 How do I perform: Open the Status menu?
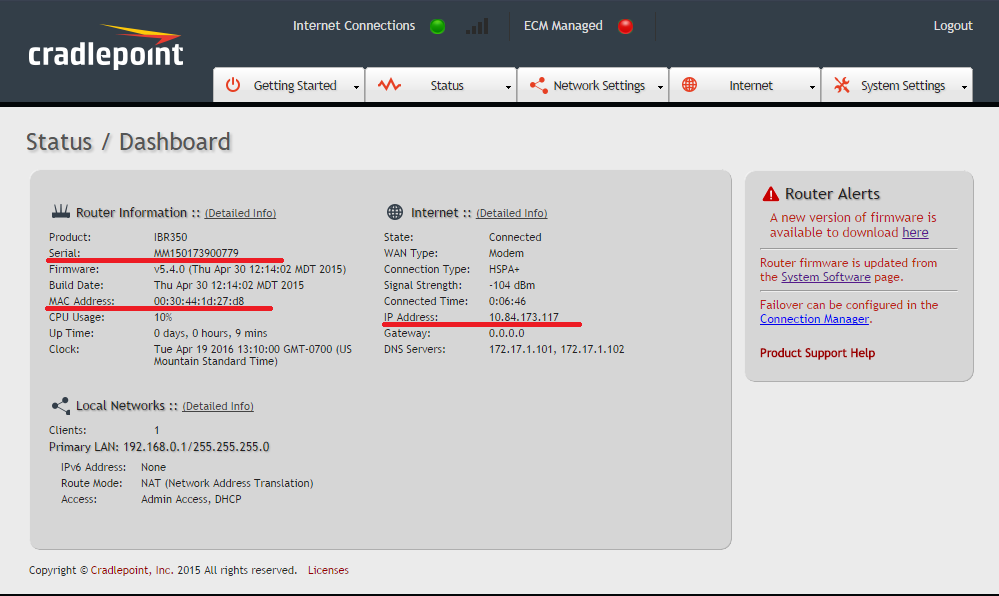441,85
